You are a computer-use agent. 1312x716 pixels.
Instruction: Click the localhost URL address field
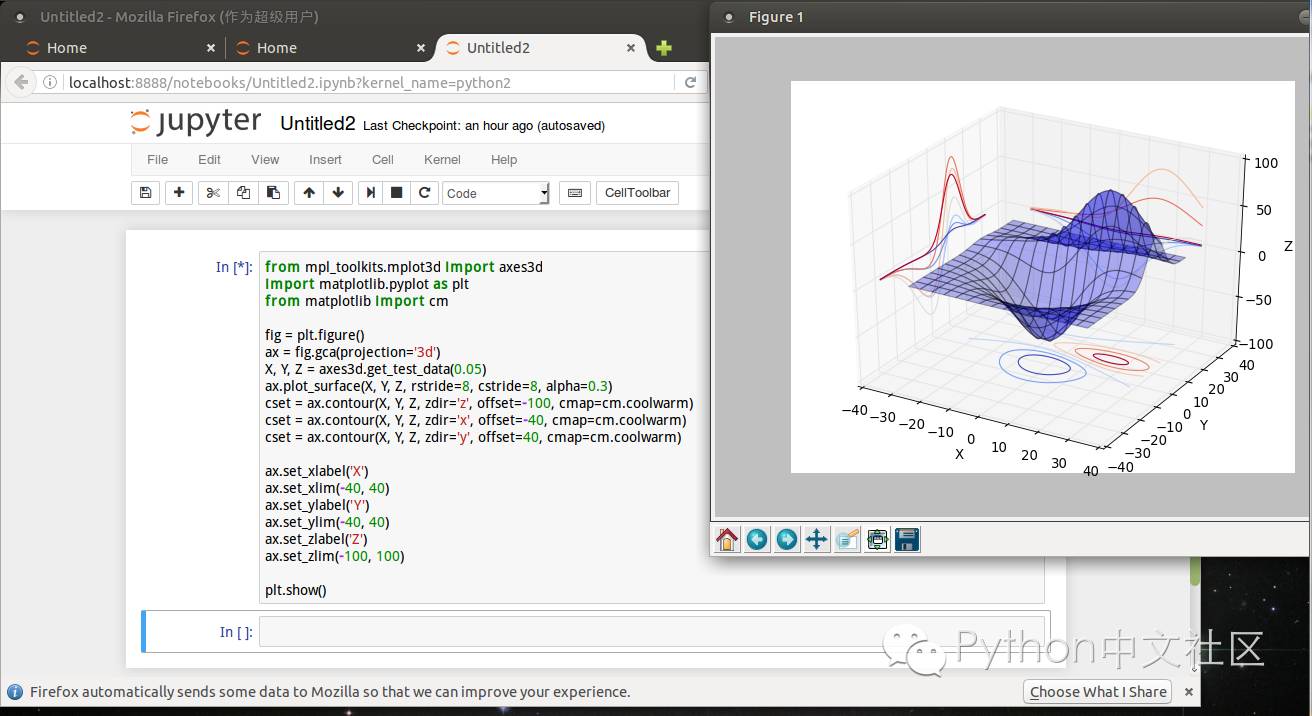click(370, 83)
